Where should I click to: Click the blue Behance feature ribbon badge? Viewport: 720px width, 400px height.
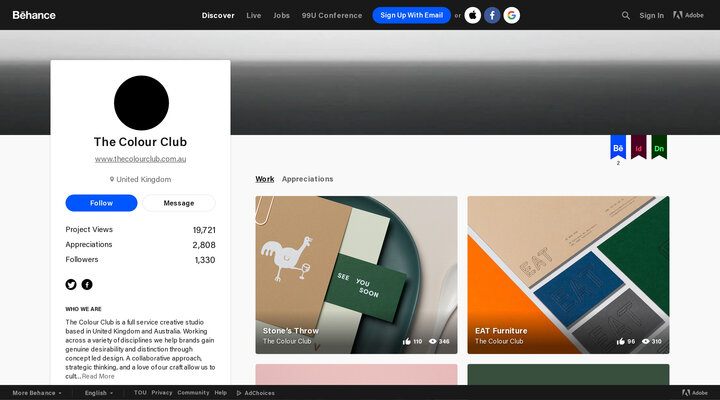(618, 147)
